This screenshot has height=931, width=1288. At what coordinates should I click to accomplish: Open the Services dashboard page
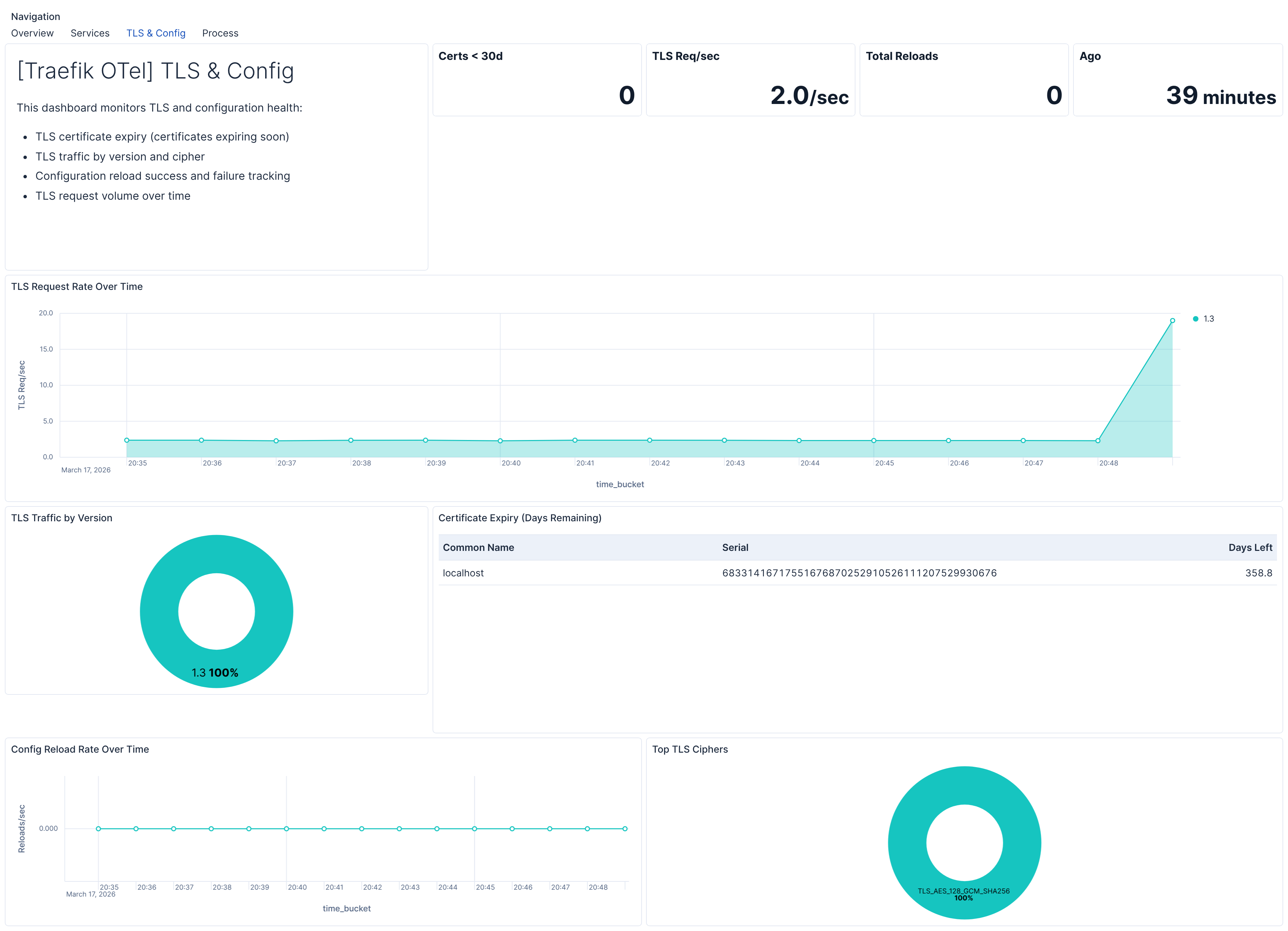pos(90,33)
